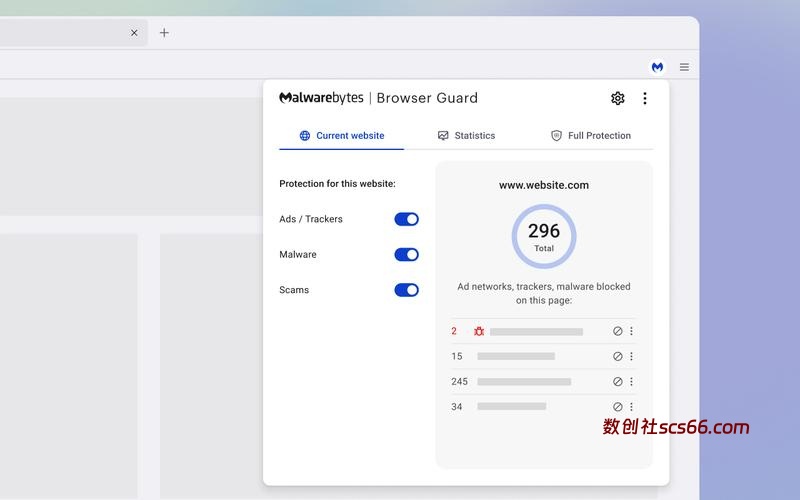Open the Browser Guard three-dot menu

645,98
